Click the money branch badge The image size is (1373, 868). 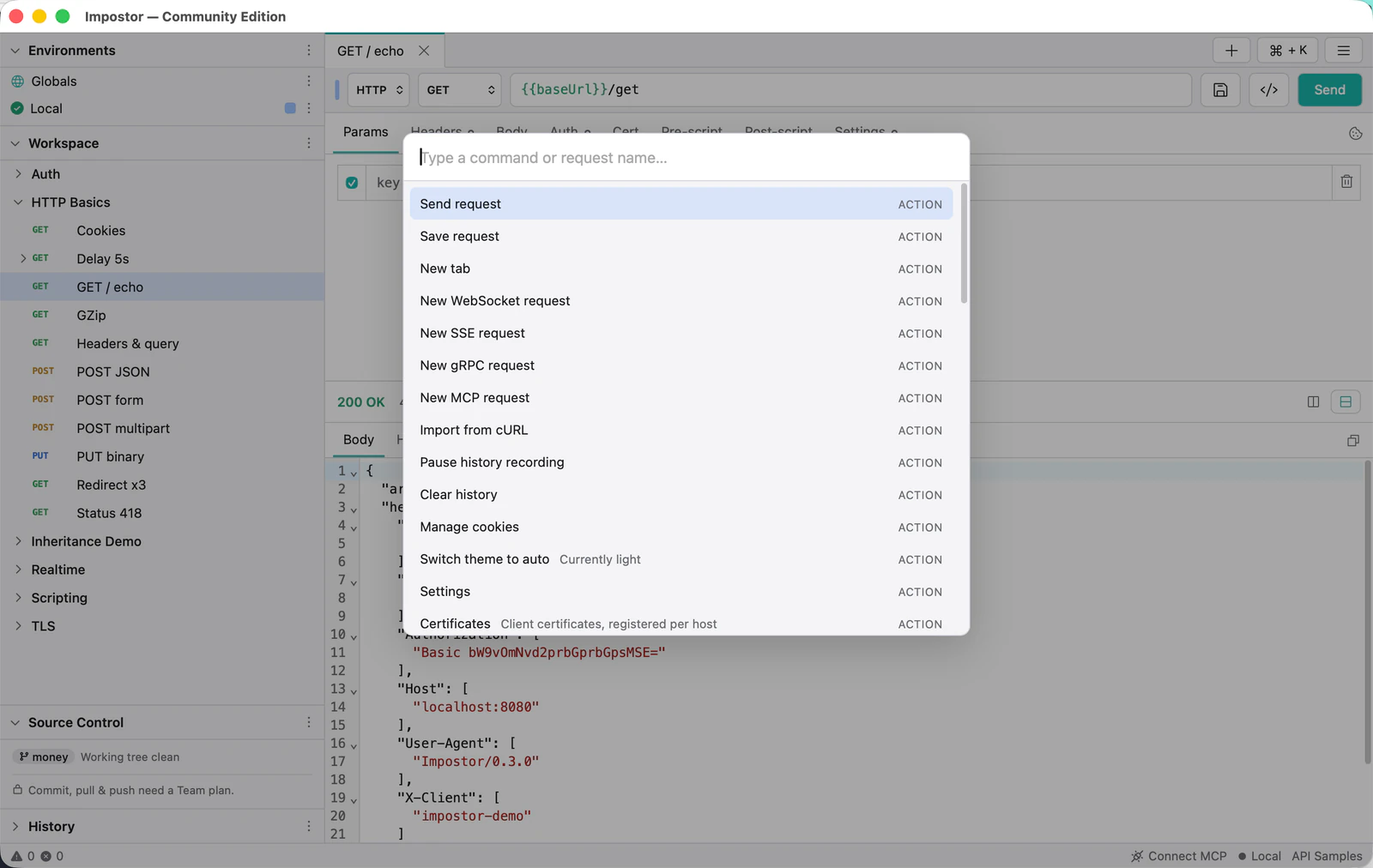pyautogui.click(x=43, y=756)
